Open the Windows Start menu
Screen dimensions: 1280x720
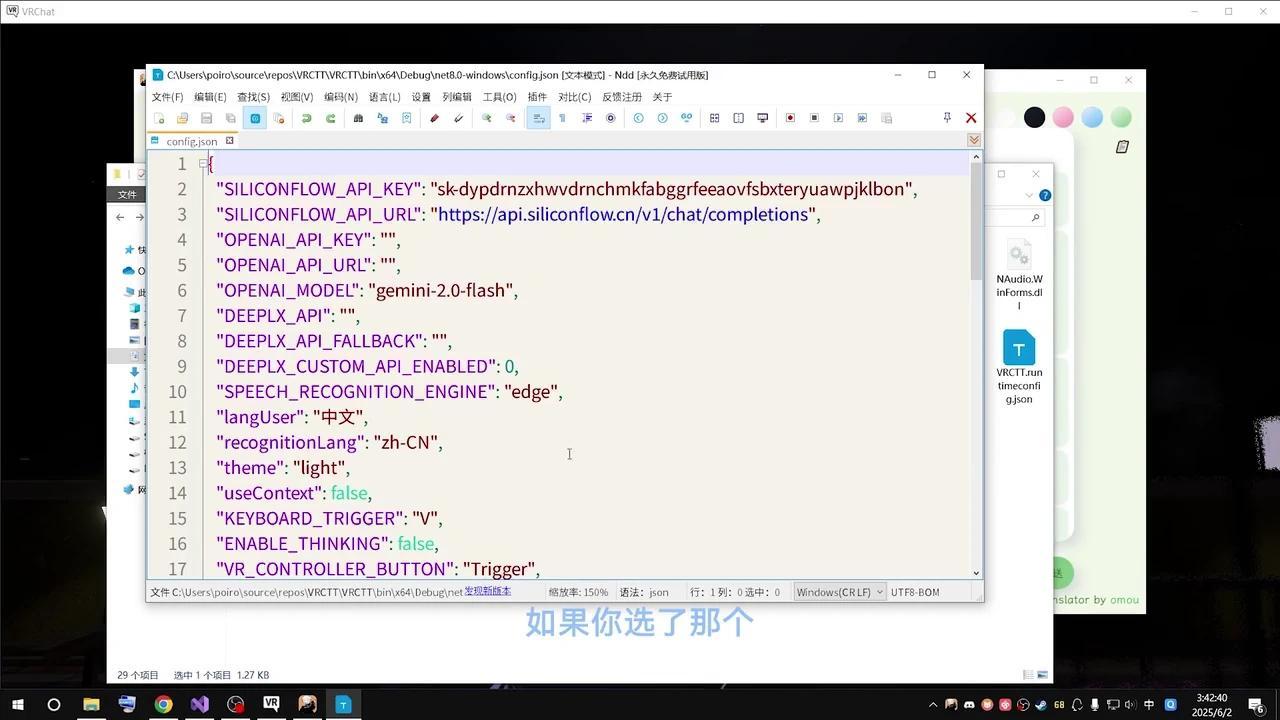18,704
